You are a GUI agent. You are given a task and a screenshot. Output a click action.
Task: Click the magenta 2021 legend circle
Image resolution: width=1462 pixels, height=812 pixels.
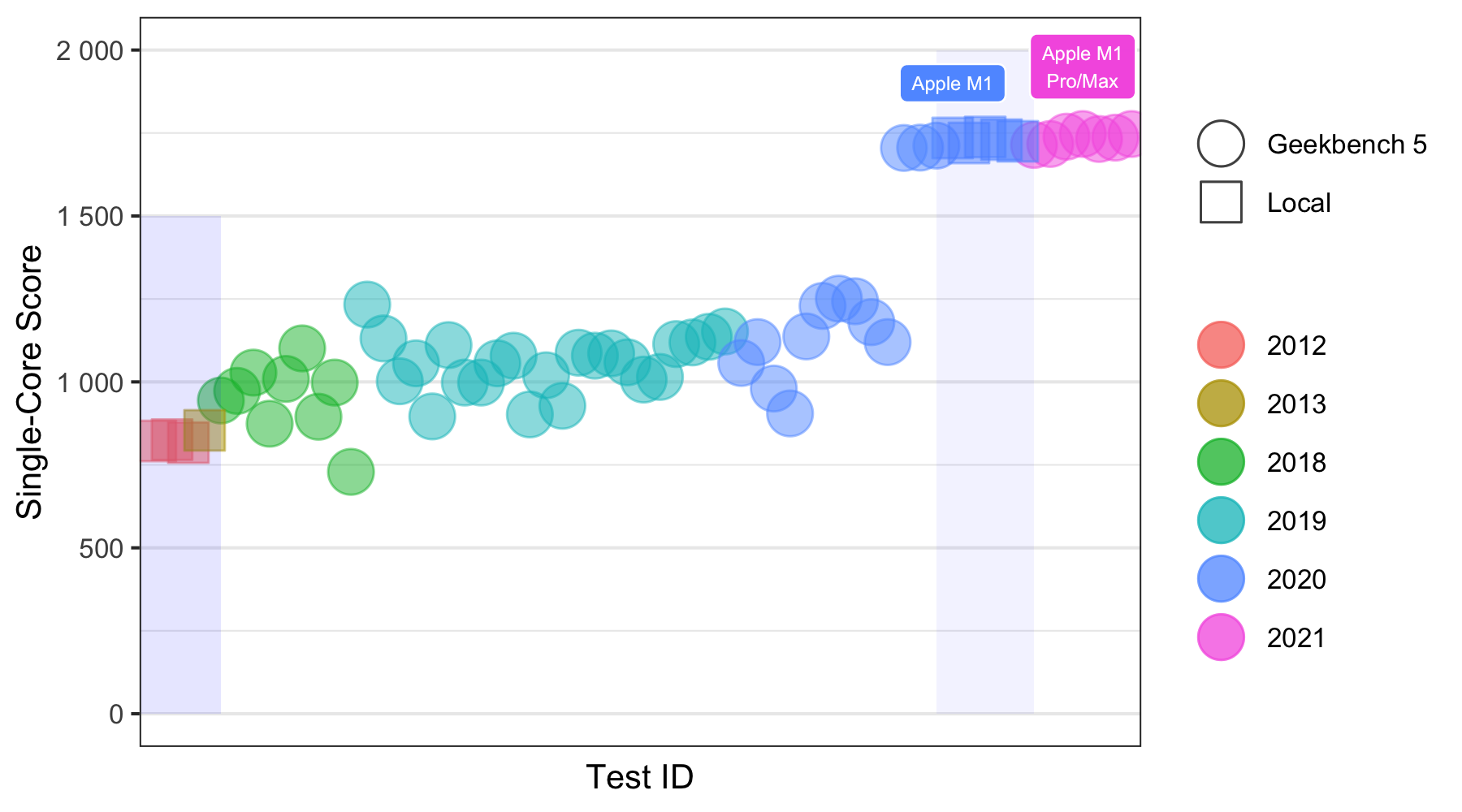(x=1220, y=637)
